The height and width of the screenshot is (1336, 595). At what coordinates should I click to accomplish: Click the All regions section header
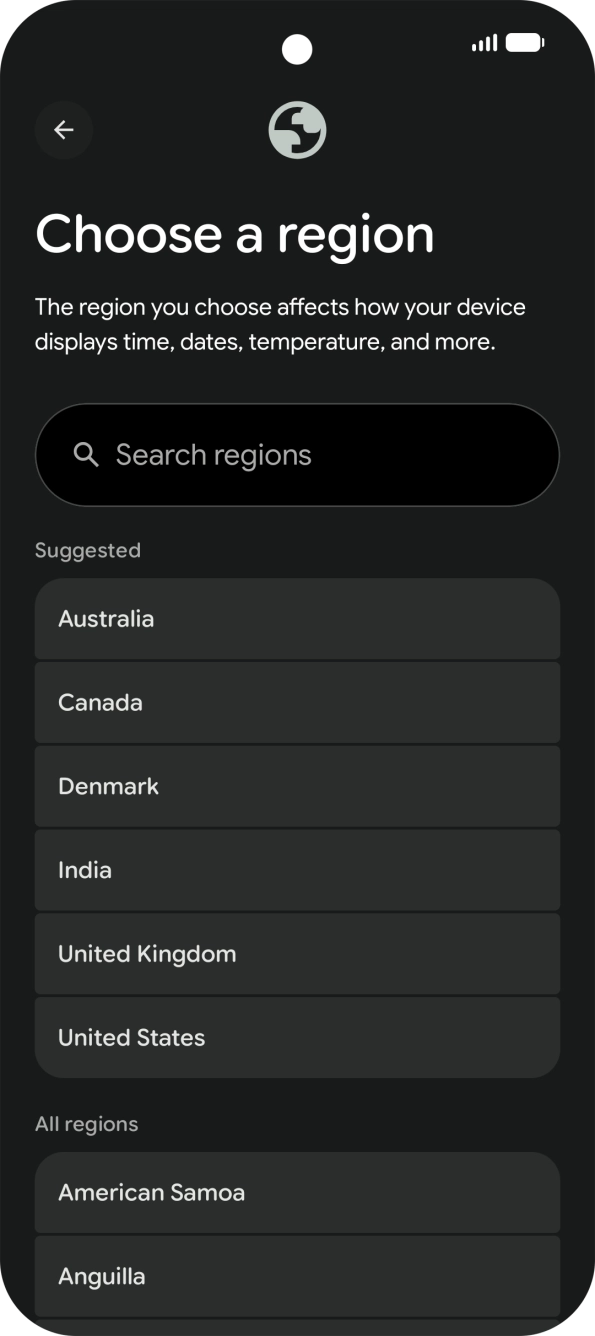click(87, 1123)
